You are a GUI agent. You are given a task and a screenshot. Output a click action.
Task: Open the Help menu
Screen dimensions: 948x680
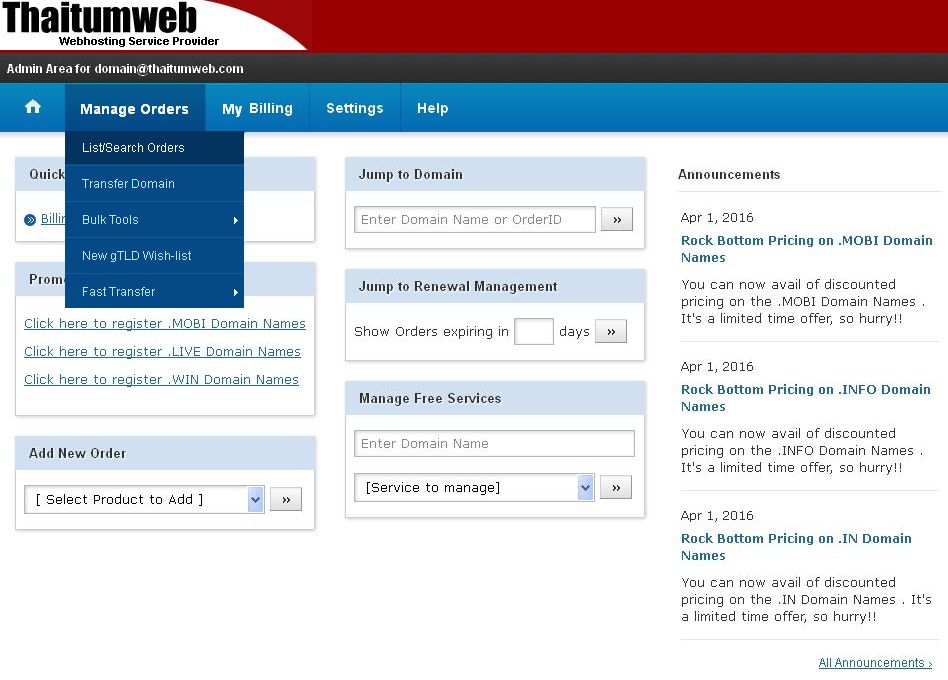pyautogui.click(x=432, y=108)
